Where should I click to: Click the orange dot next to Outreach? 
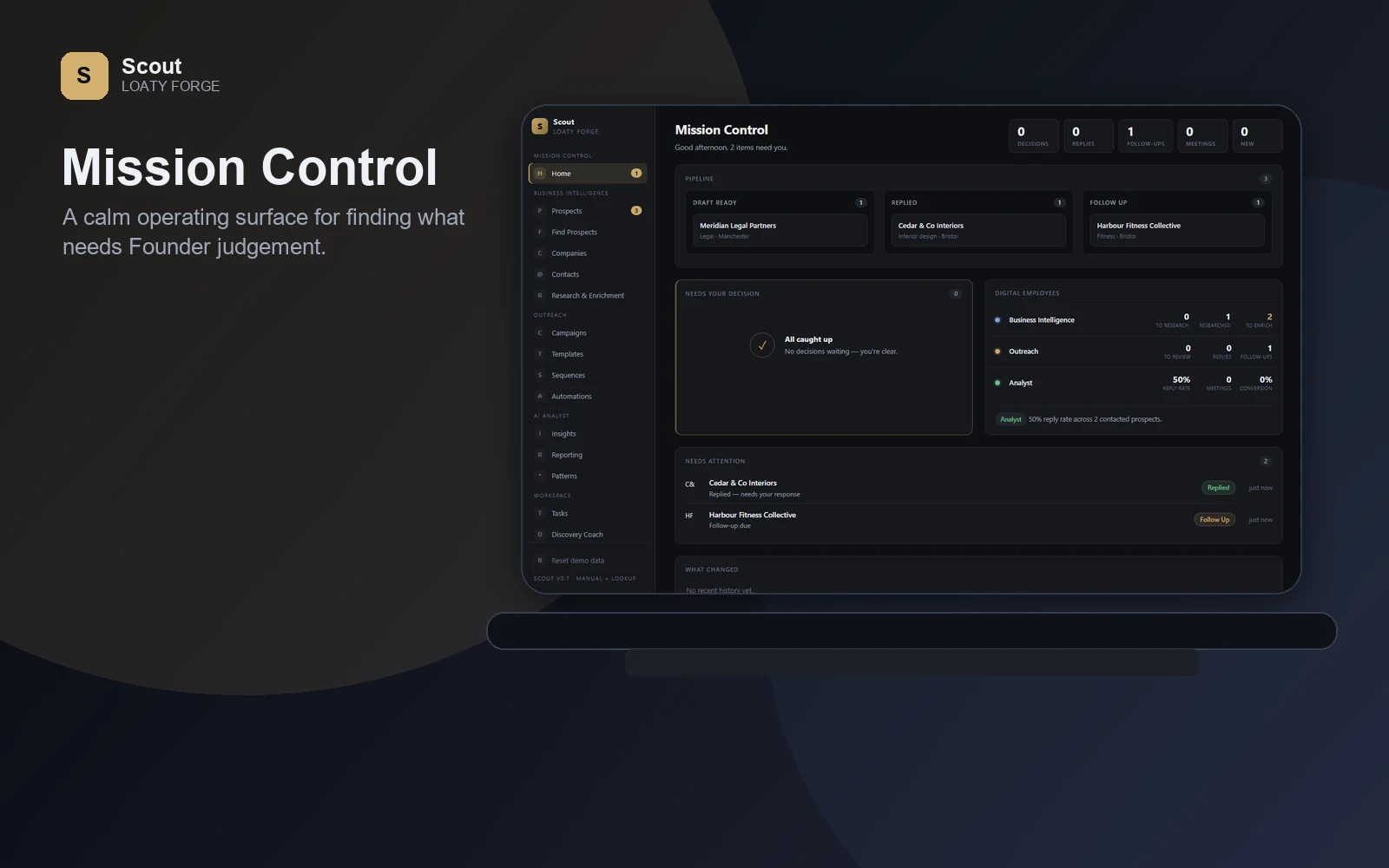[x=997, y=352]
